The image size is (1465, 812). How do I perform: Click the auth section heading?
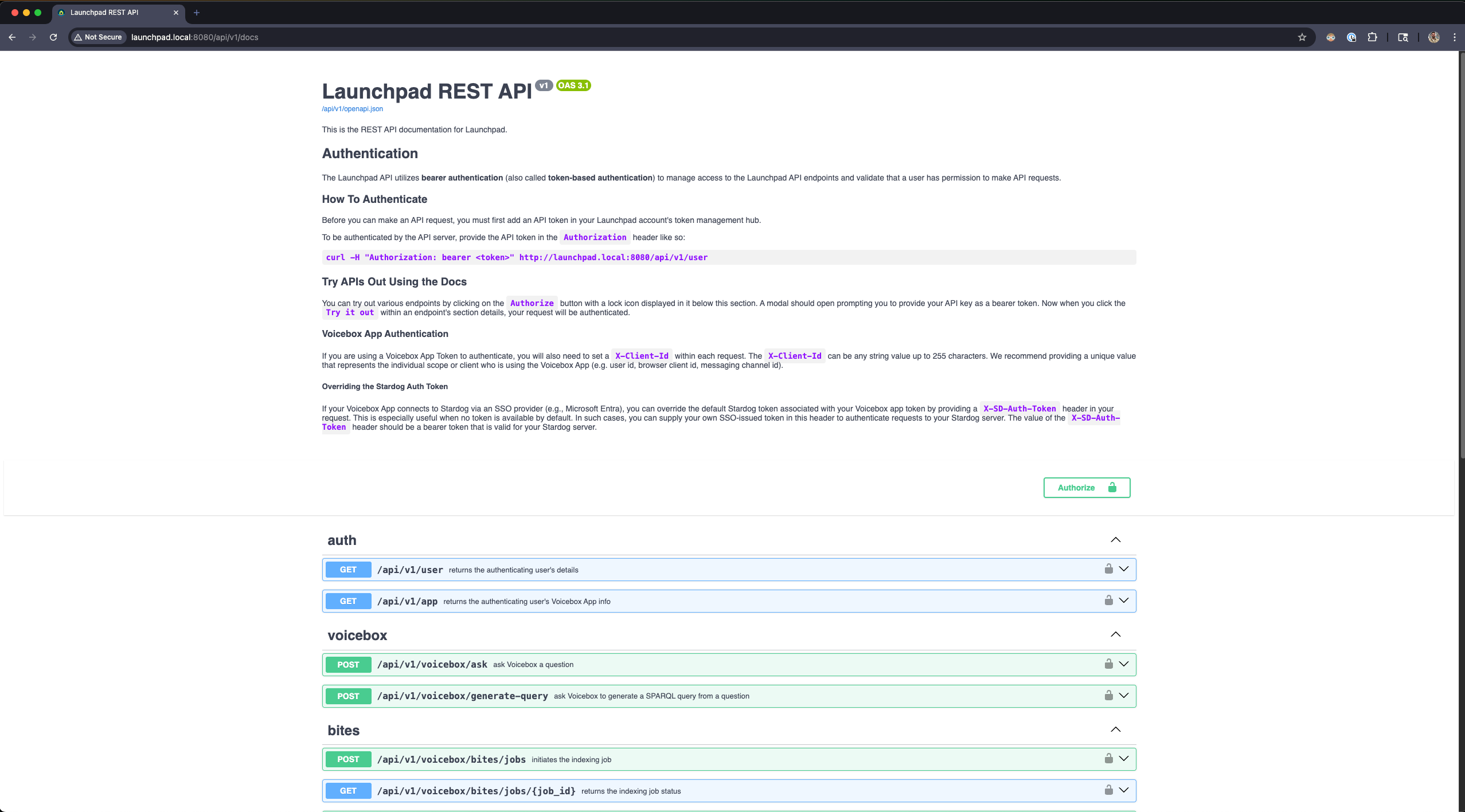tap(342, 540)
